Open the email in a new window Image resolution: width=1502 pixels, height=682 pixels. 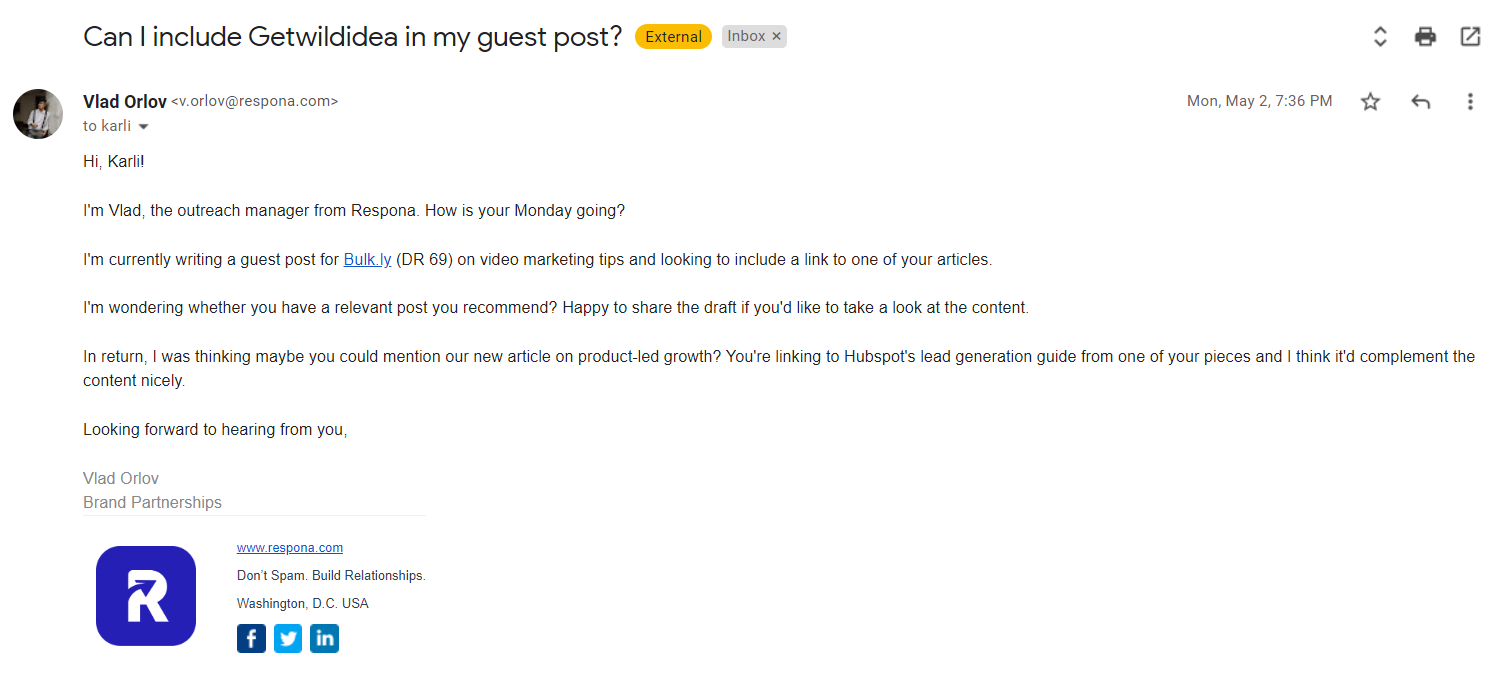click(1470, 37)
